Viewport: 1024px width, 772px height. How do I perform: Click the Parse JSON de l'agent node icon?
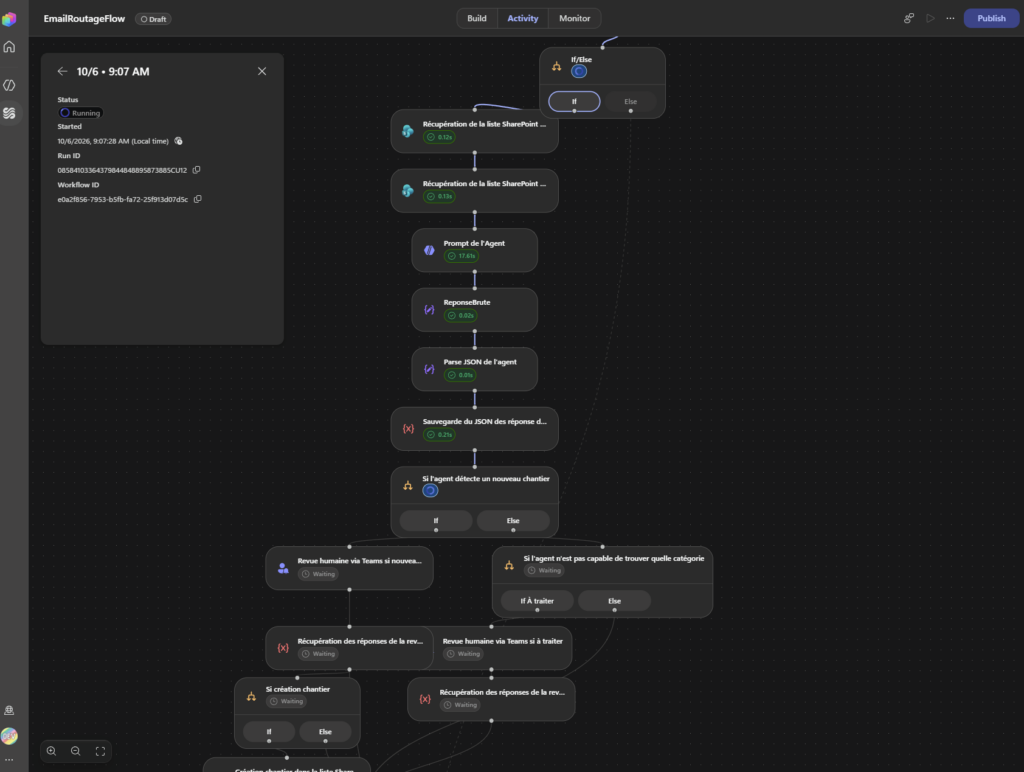429,369
